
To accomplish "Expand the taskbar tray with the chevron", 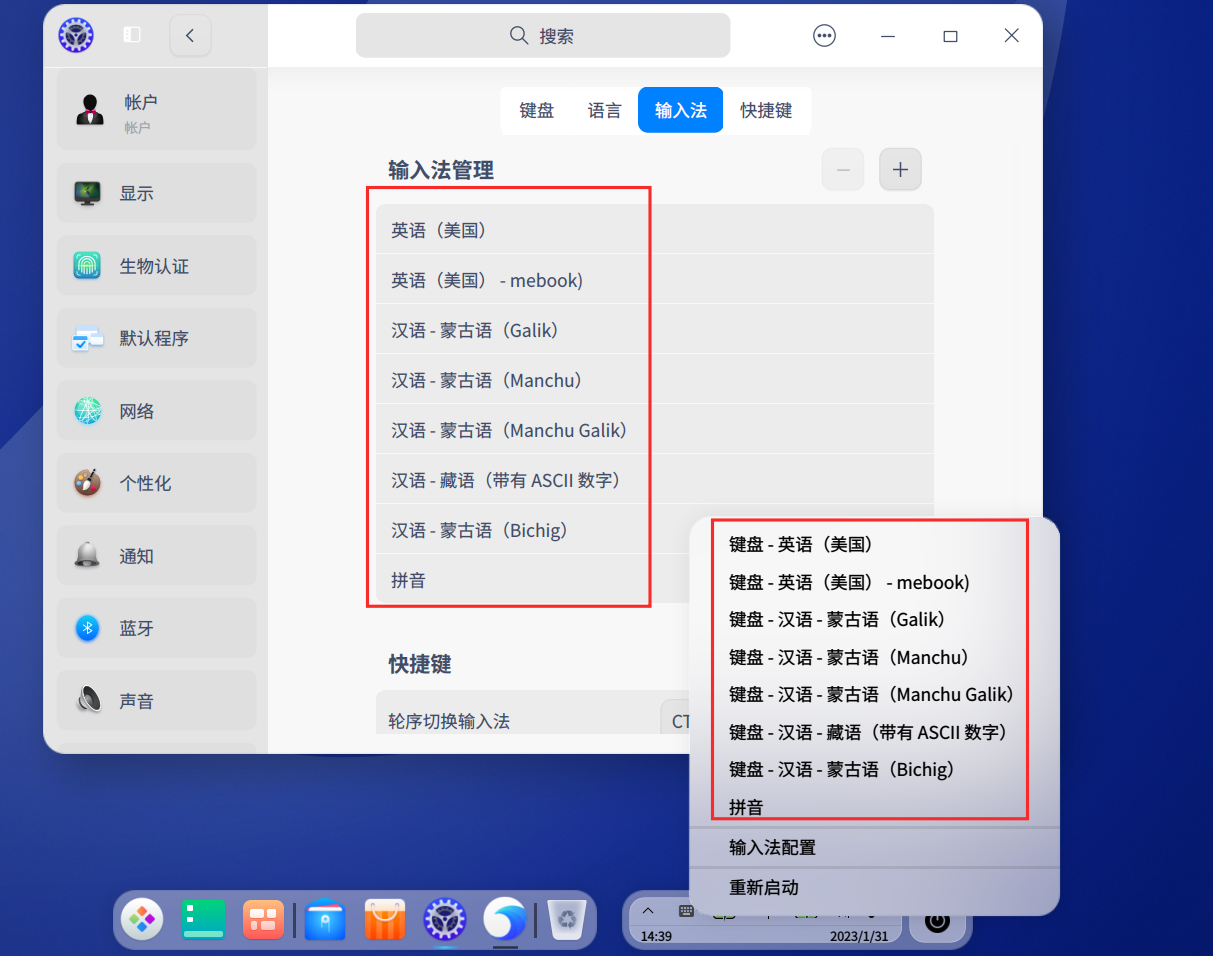I will [648, 910].
